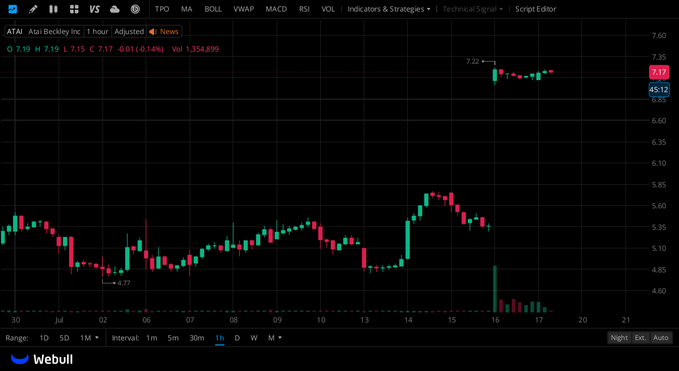
Task: Click the ATAI ticker symbol
Action: (x=15, y=32)
